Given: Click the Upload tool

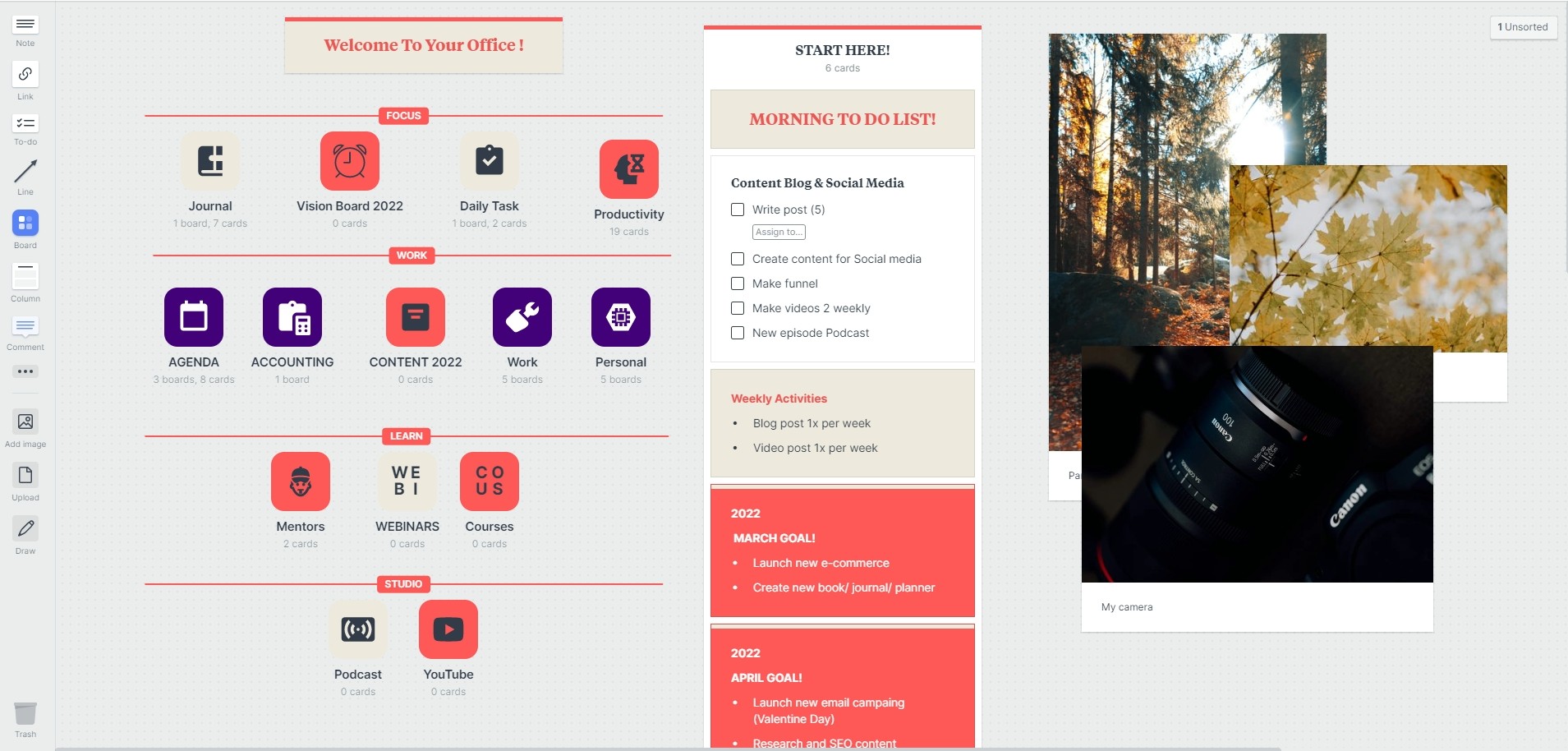Looking at the screenshot, I should [25, 476].
